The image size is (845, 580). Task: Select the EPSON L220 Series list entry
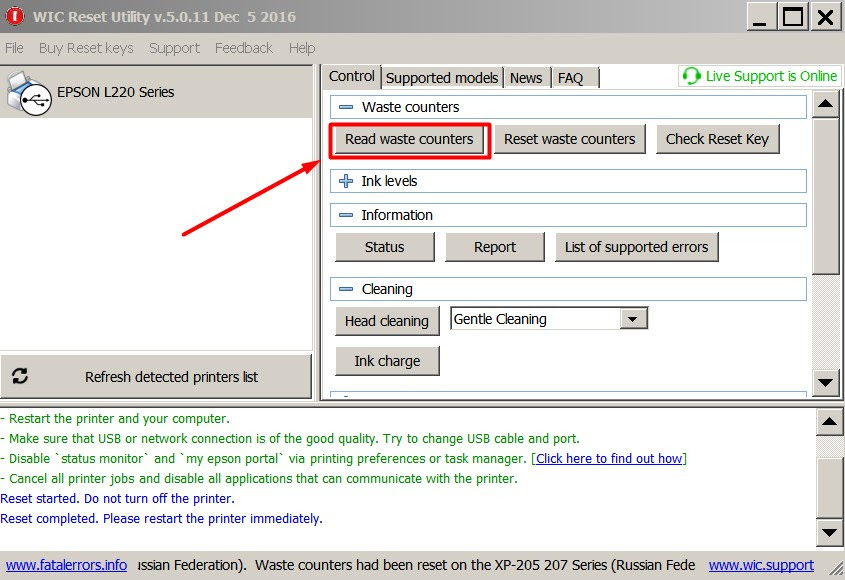tap(156, 92)
